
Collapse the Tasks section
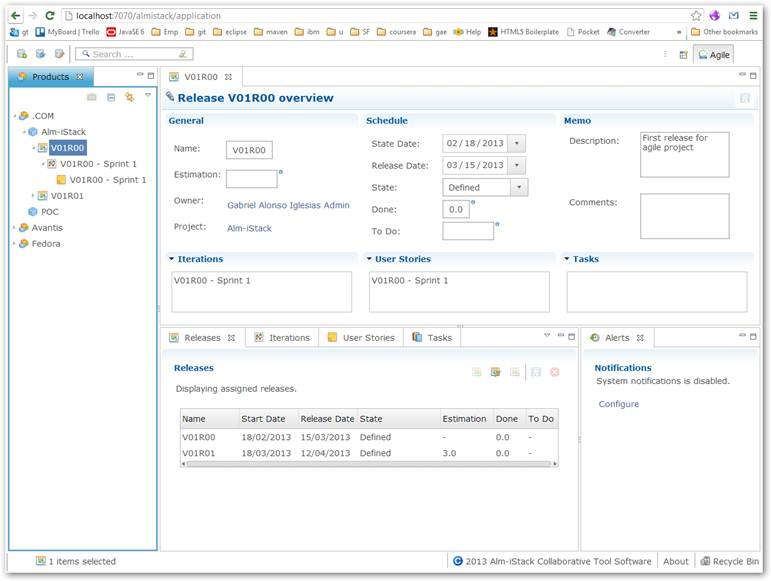pos(567,259)
